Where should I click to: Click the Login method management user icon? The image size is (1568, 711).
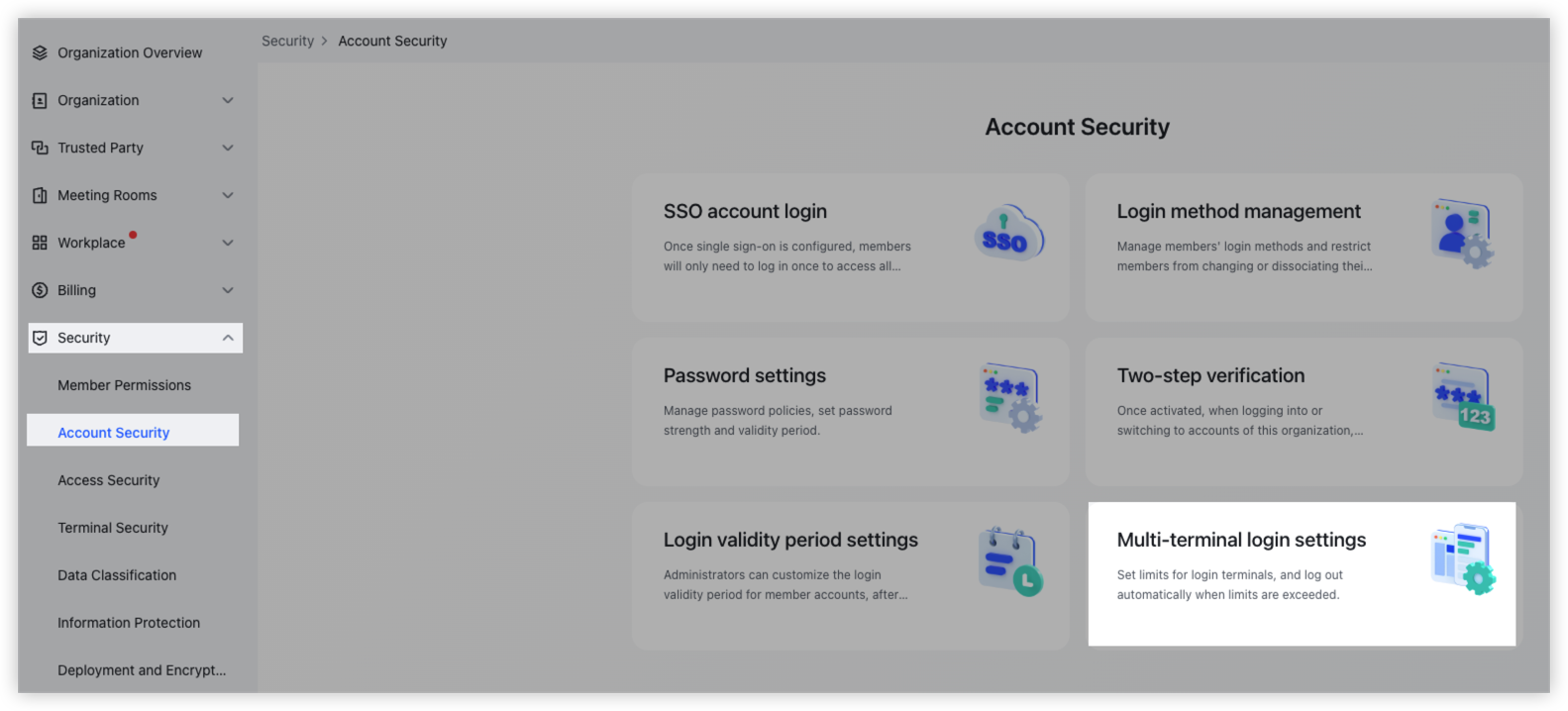click(1461, 232)
